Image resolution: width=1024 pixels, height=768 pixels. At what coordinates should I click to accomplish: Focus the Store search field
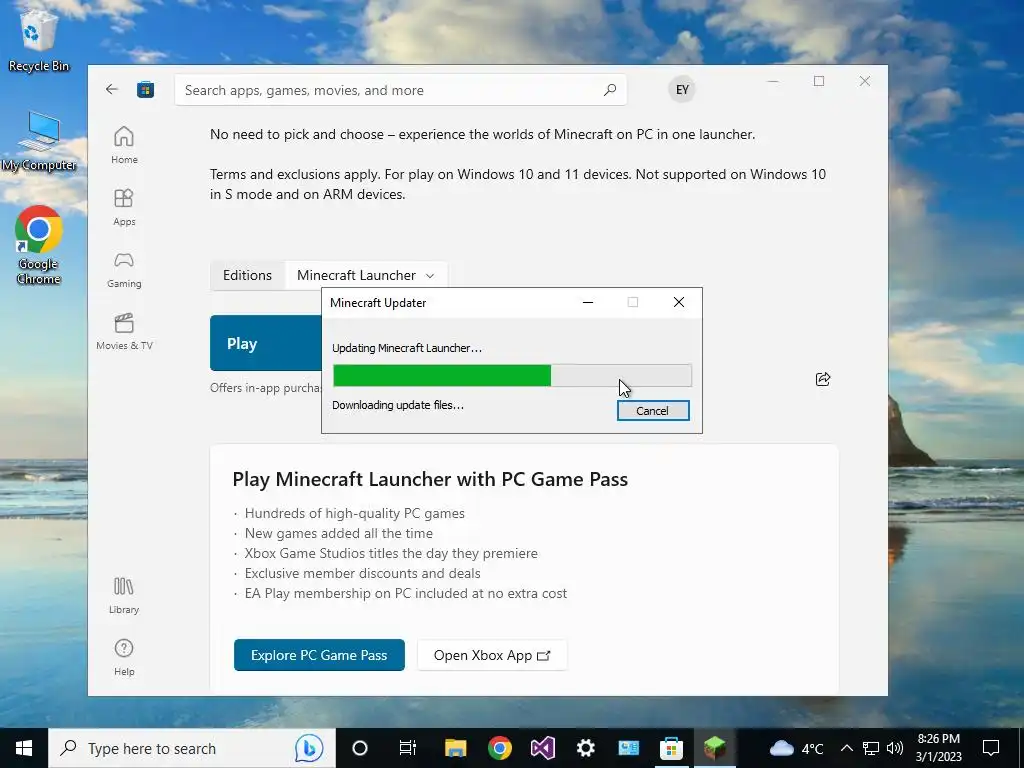coord(400,89)
